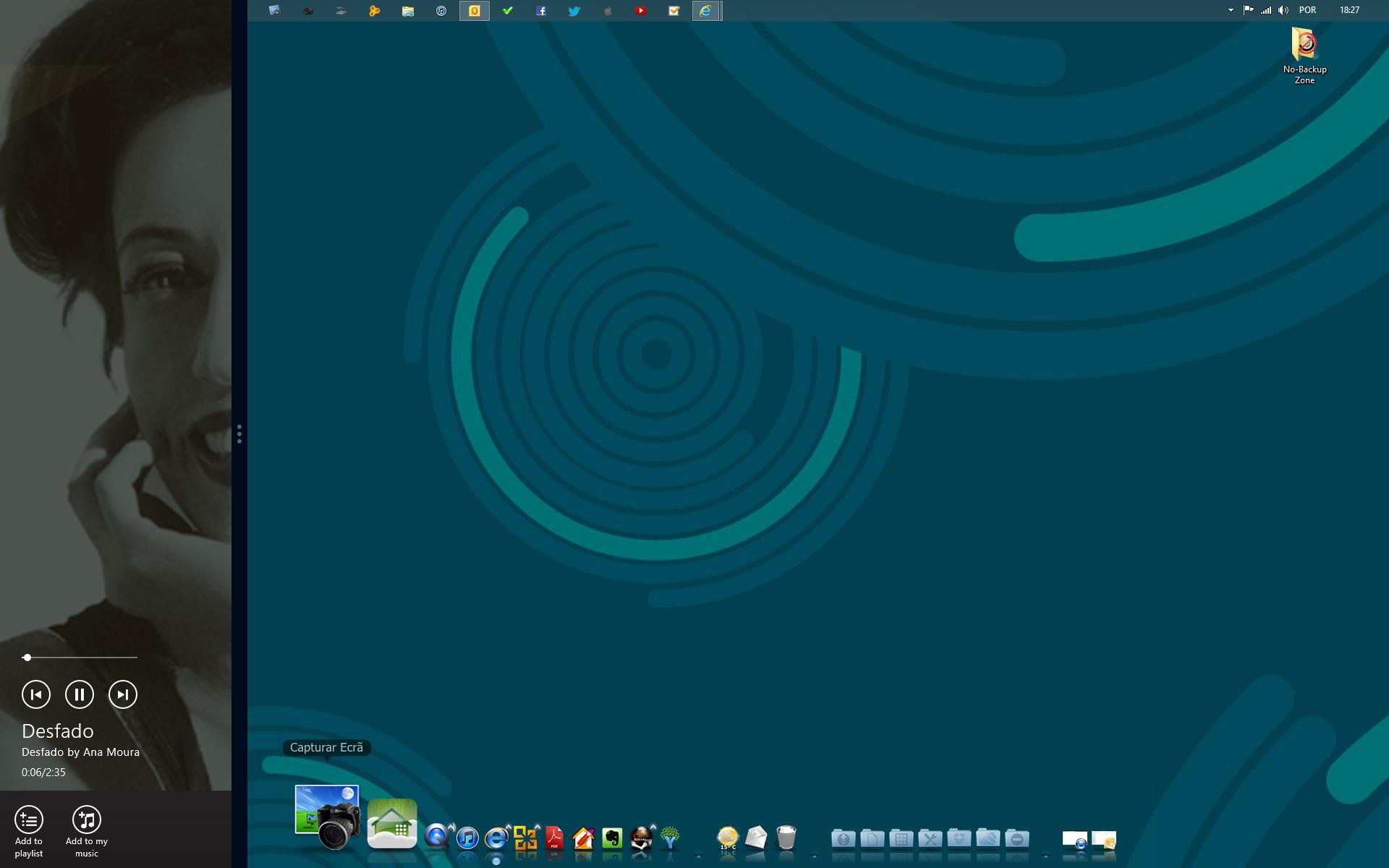Image resolution: width=1389 pixels, height=868 pixels.
Task: Open Facebook icon in top taskbar
Action: click(541, 11)
